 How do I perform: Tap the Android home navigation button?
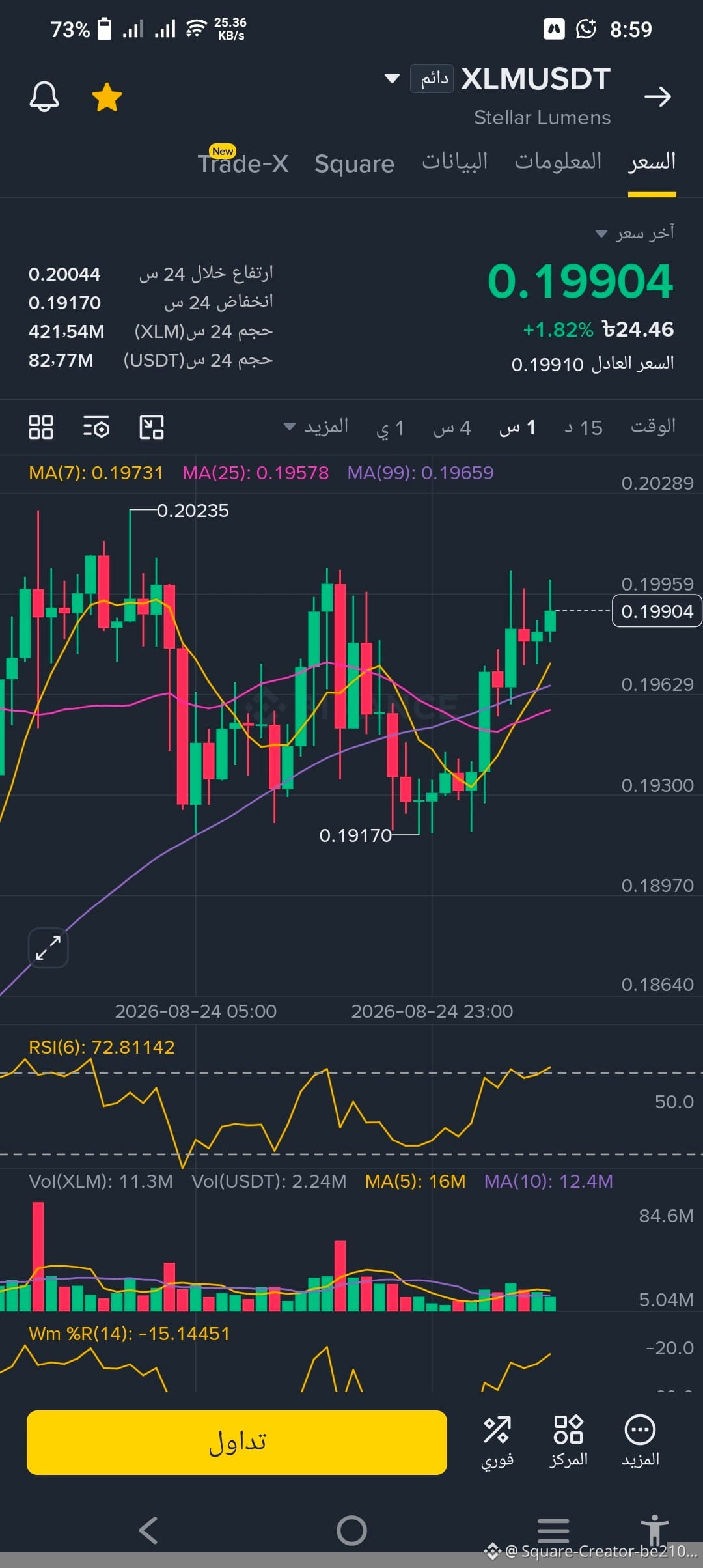pos(351,1530)
